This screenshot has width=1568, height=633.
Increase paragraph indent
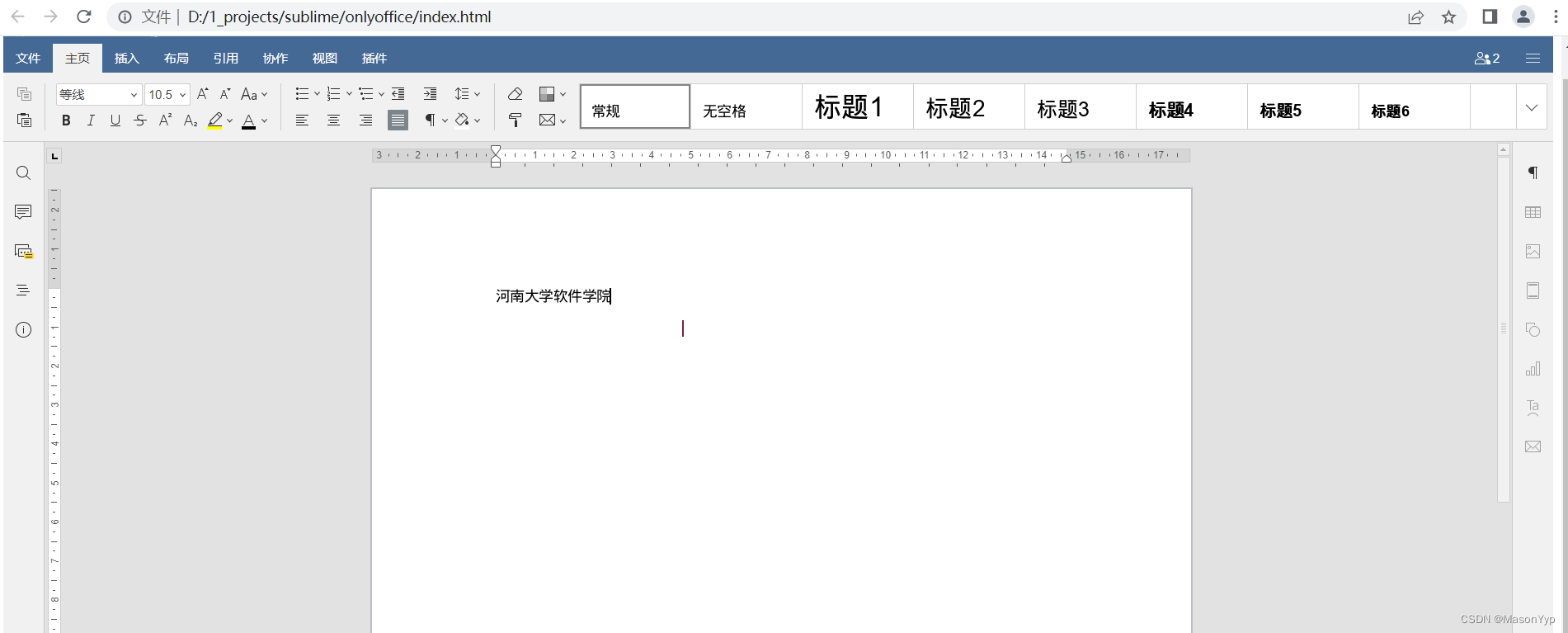(x=430, y=94)
